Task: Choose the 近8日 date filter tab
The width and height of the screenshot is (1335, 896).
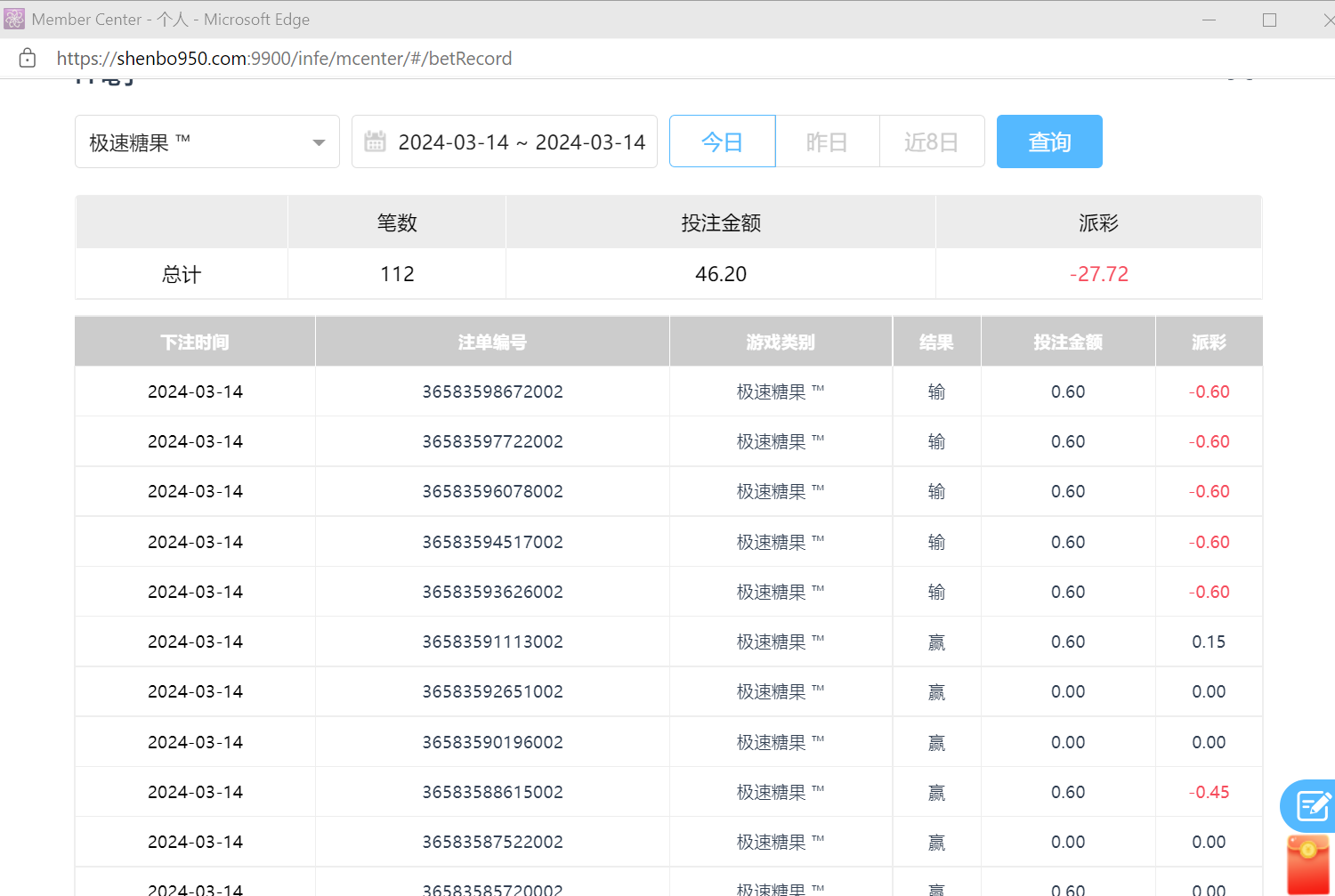Action: pyautogui.click(x=931, y=141)
